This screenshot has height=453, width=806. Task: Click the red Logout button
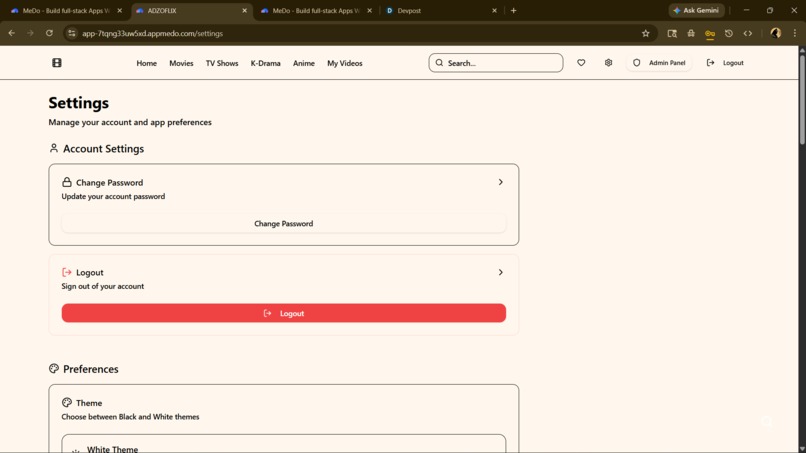284,313
